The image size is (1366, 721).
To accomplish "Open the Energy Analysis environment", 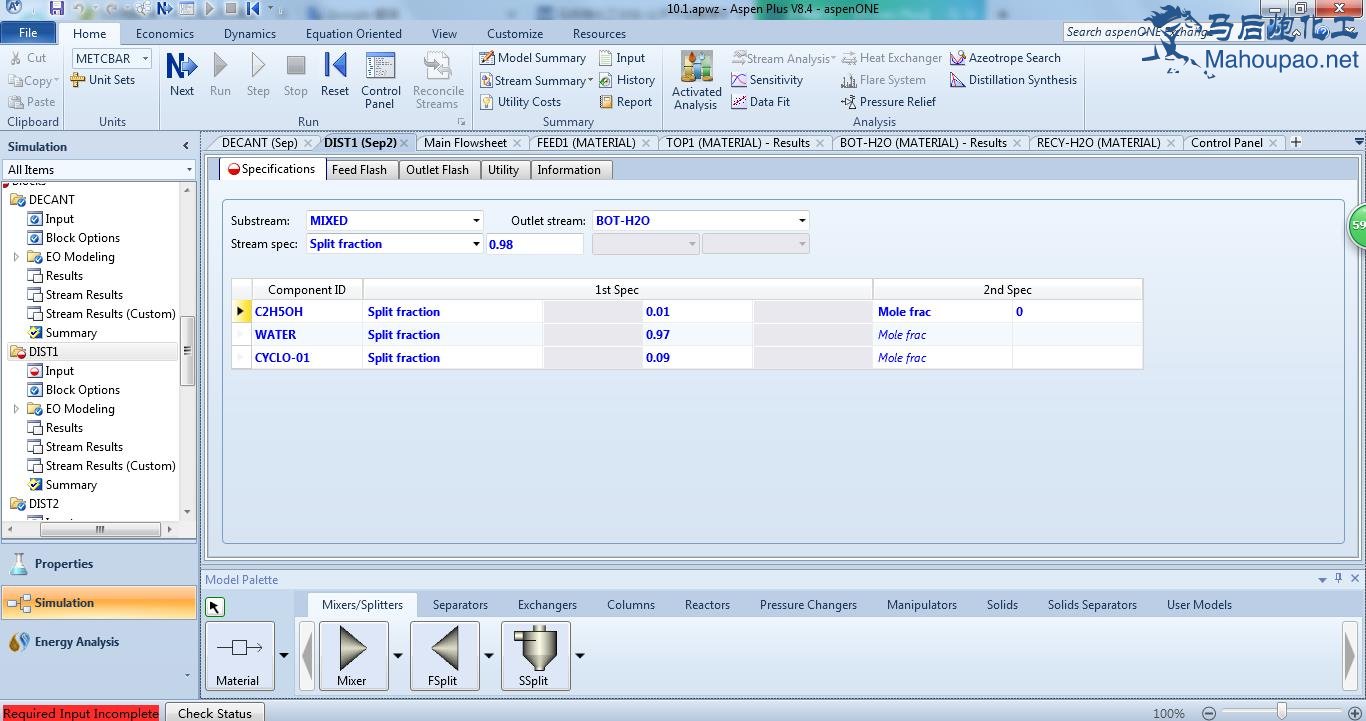I will [x=99, y=642].
